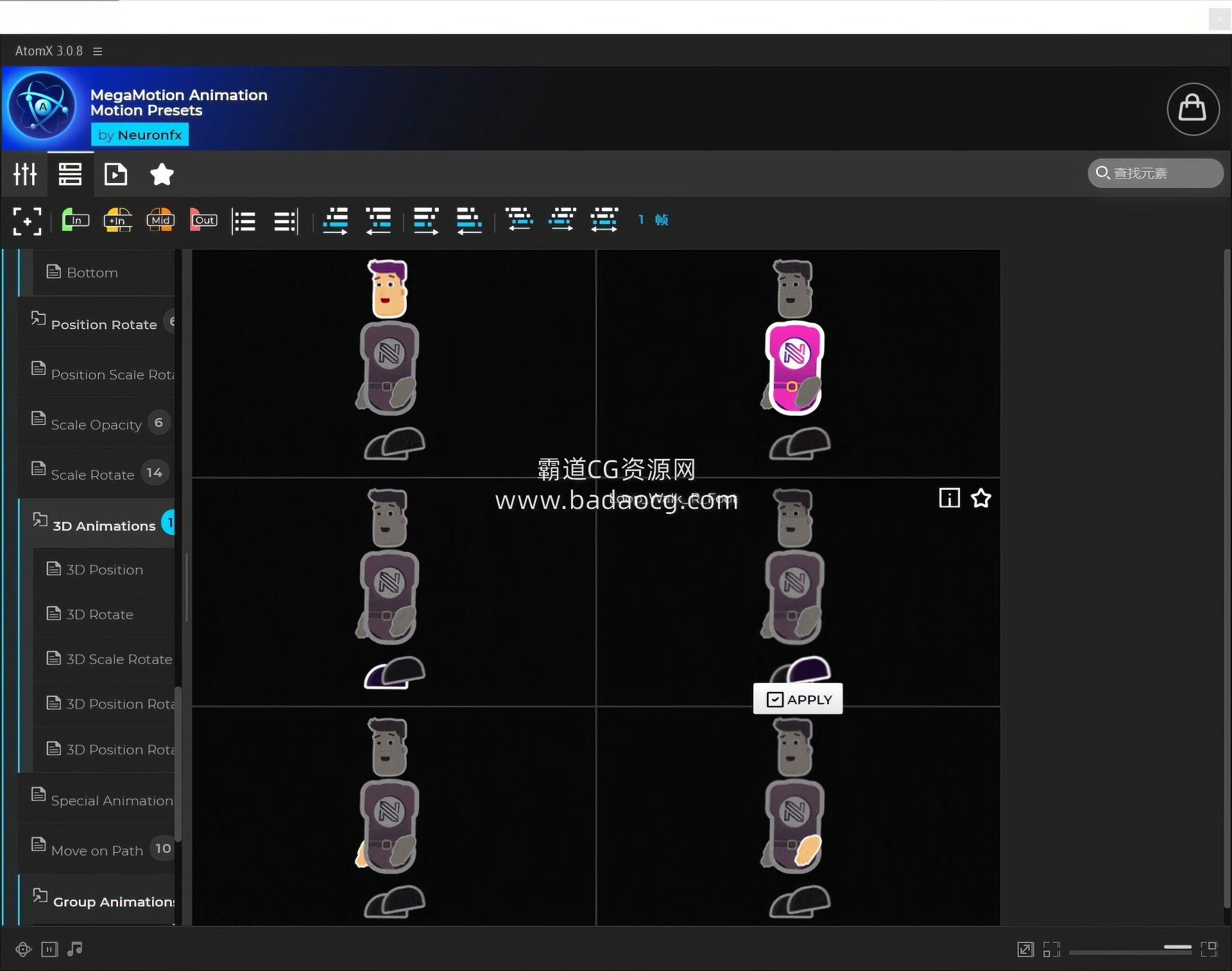
Task: Favorite the hovered preset with star
Action: (x=980, y=498)
